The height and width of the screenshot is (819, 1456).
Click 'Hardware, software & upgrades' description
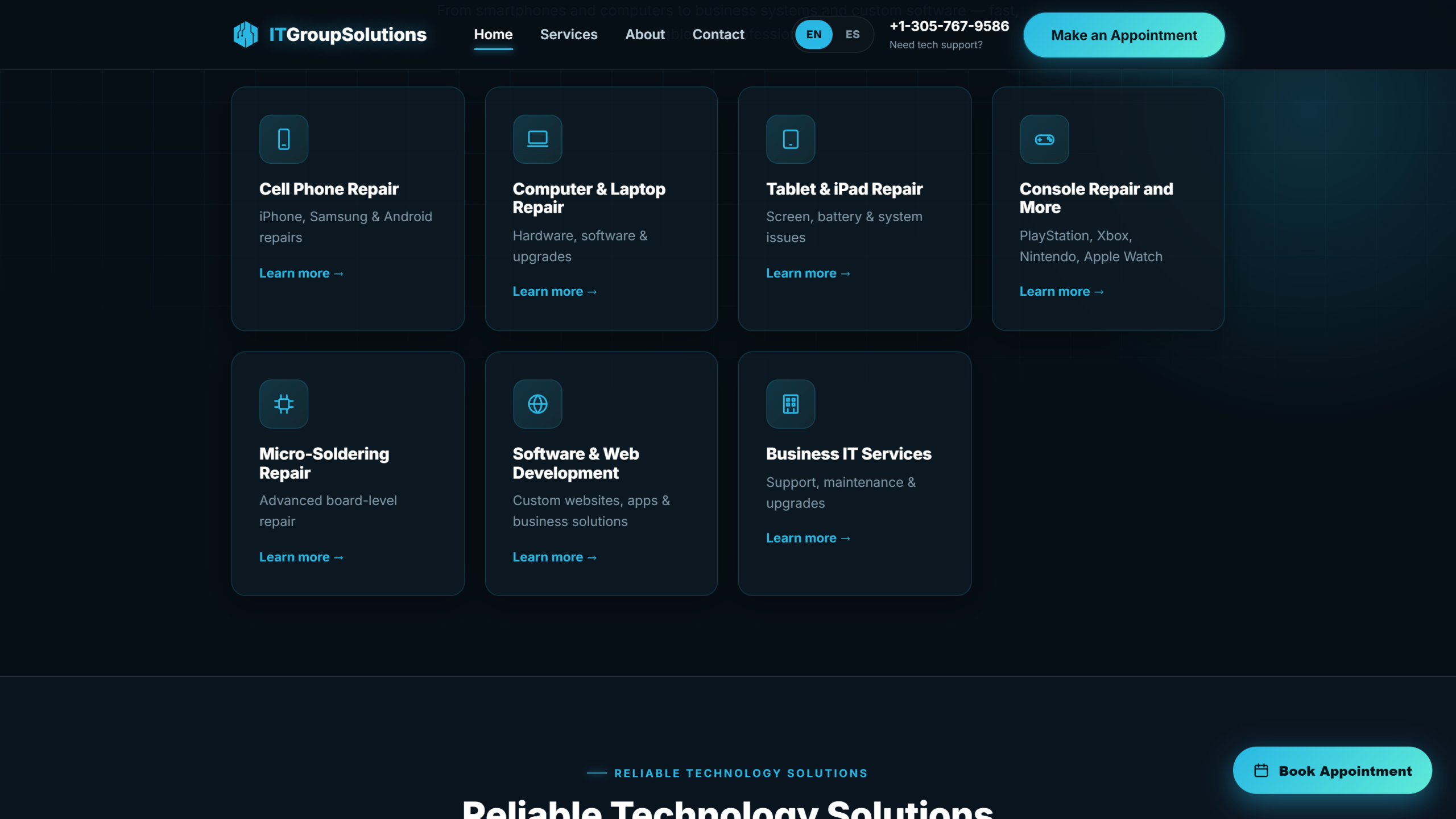tap(580, 246)
